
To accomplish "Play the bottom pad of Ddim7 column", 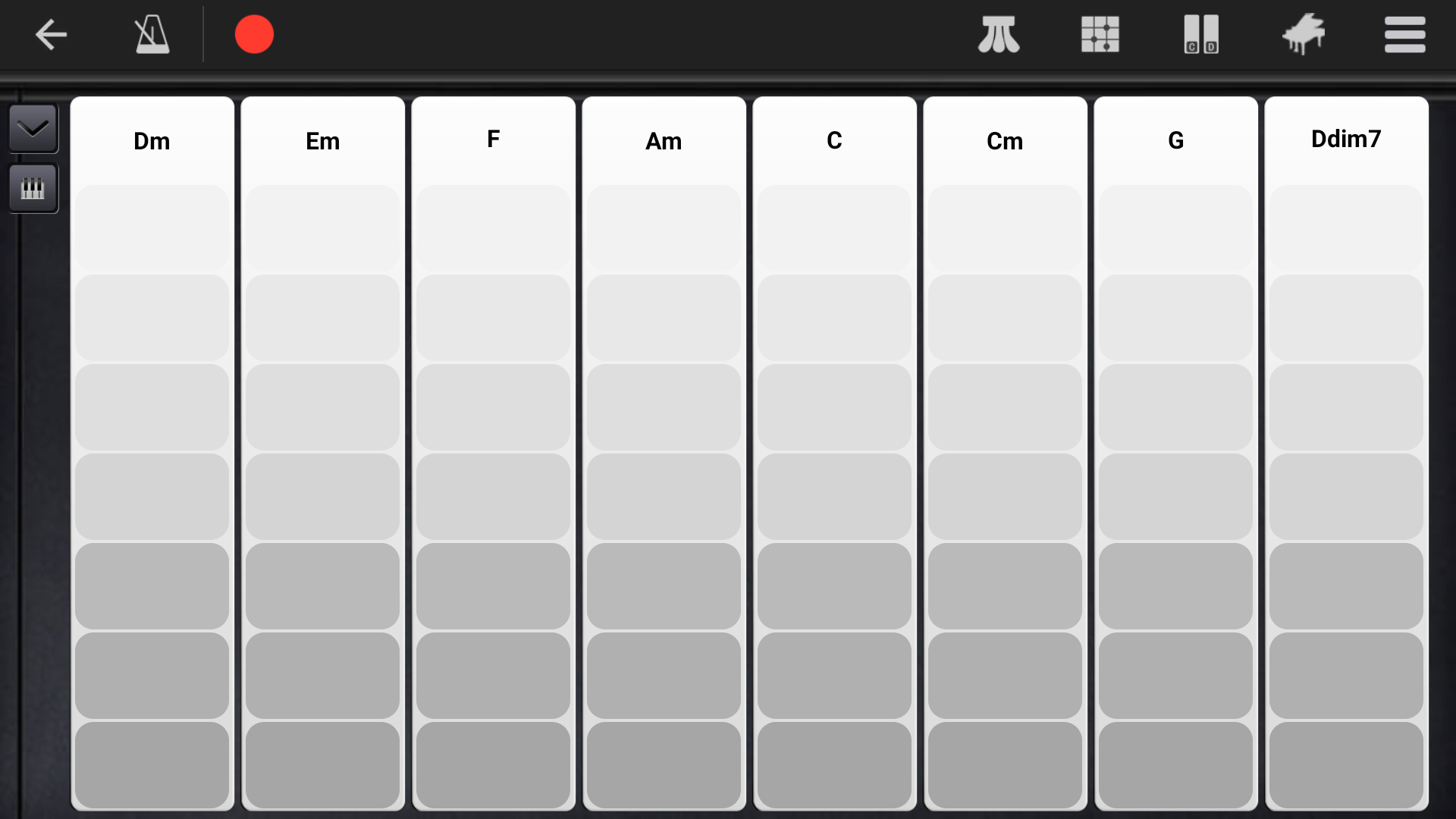I will coord(1346,764).
